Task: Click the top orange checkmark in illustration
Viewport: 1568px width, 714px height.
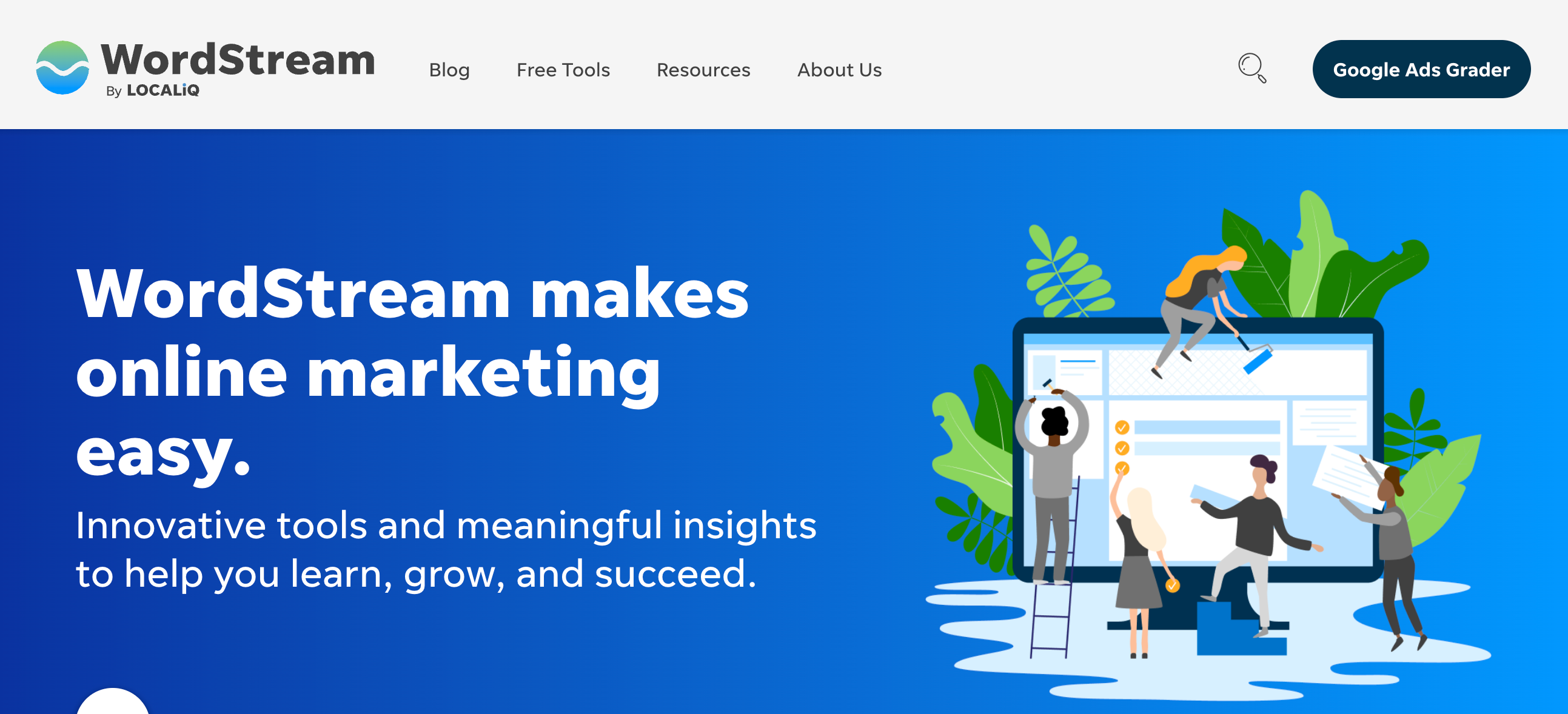Action: pyautogui.click(x=1122, y=427)
